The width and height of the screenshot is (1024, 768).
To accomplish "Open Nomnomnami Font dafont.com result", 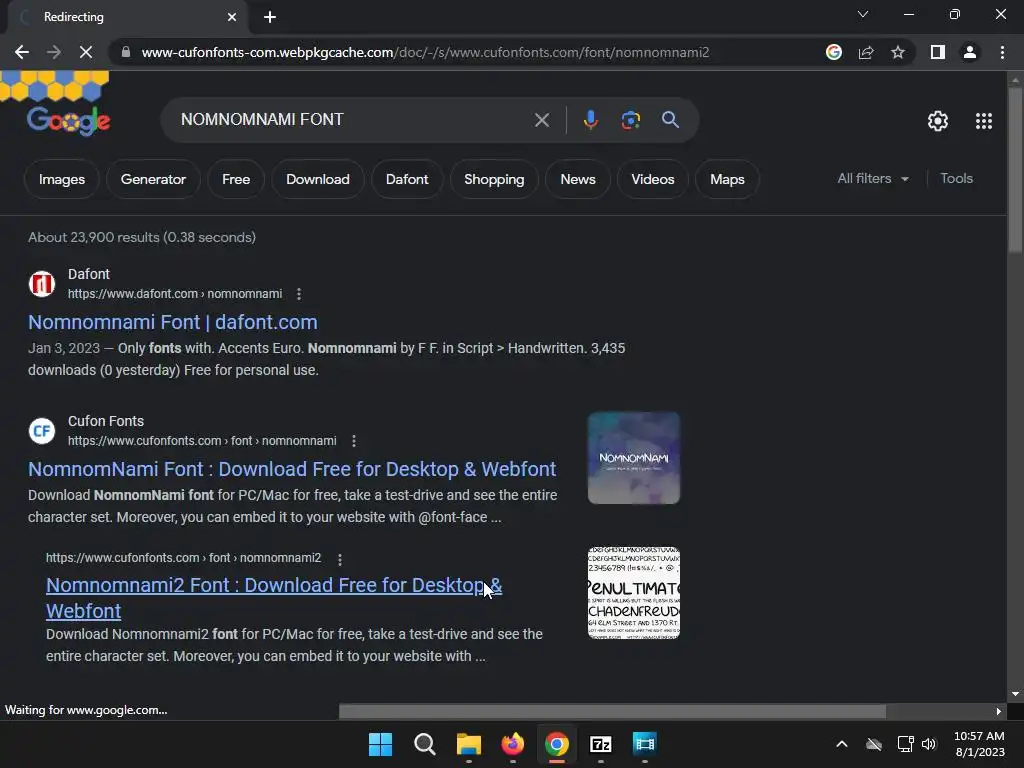I will pos(172,322).
